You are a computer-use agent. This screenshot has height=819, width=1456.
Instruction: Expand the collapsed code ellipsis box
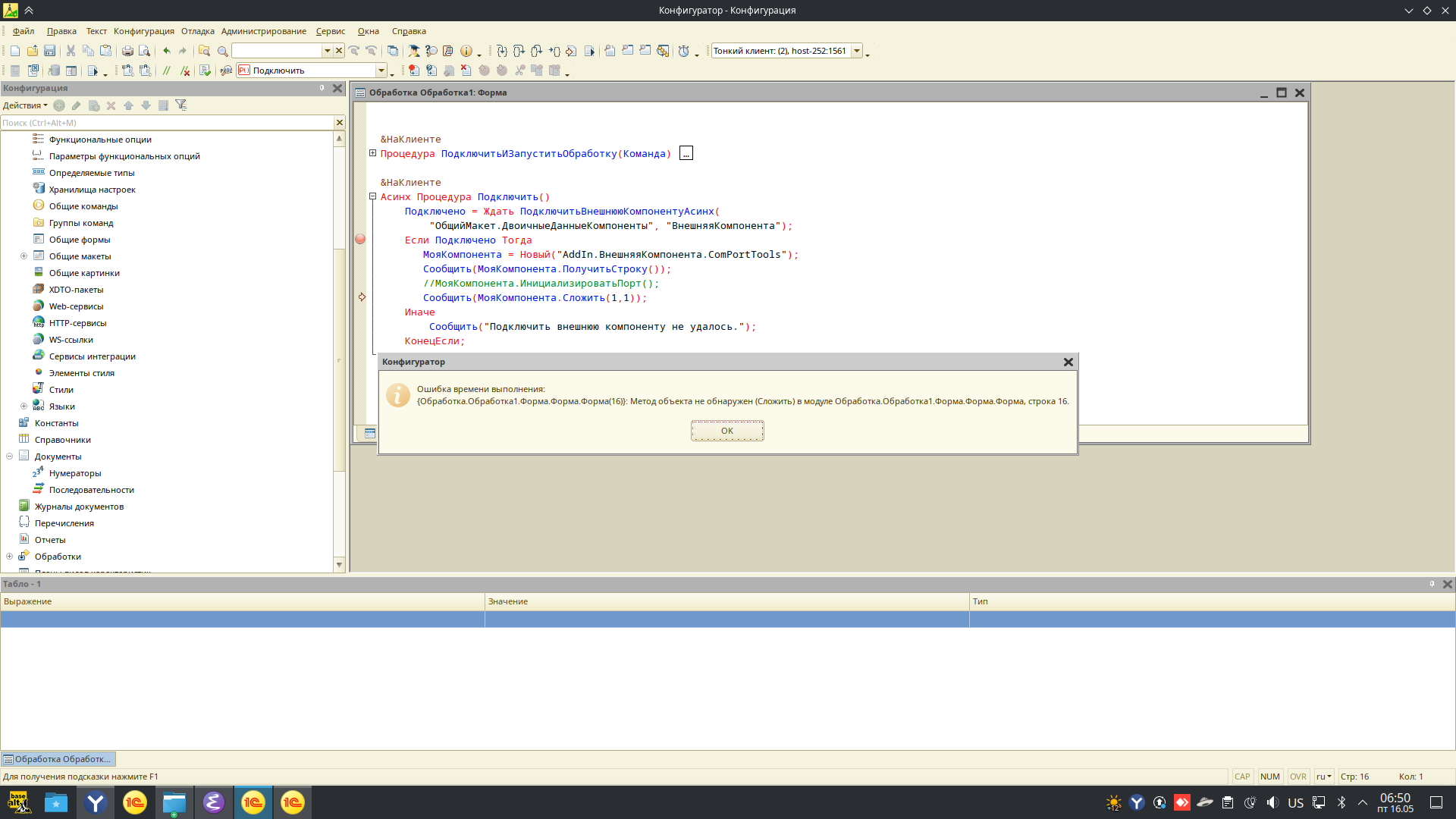pos(686,153)
